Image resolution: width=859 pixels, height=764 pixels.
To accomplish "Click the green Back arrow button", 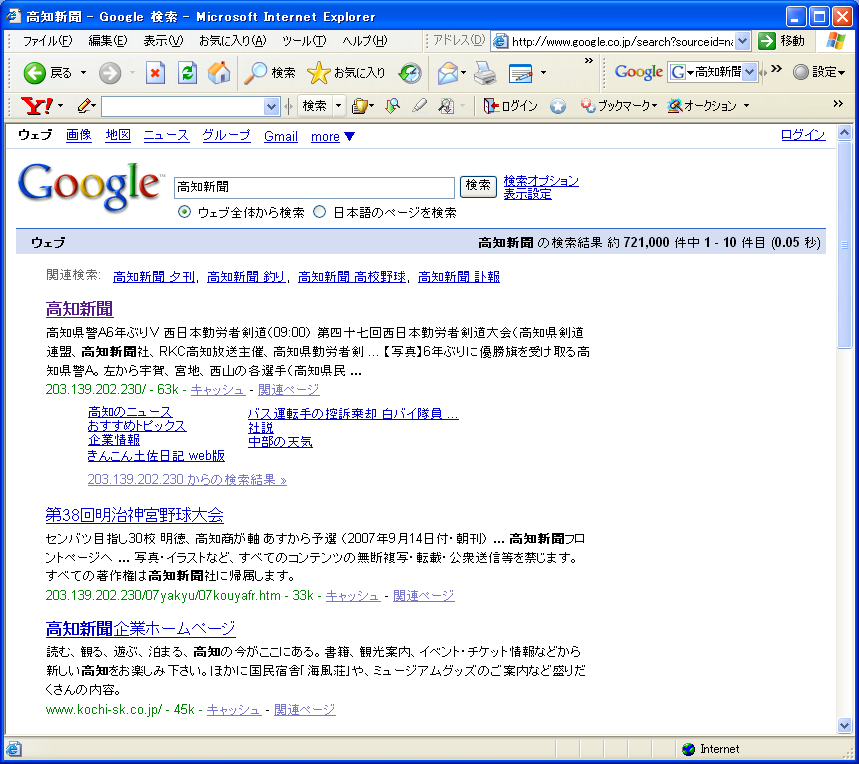I will pyautogui.click(x=35, y=72).
